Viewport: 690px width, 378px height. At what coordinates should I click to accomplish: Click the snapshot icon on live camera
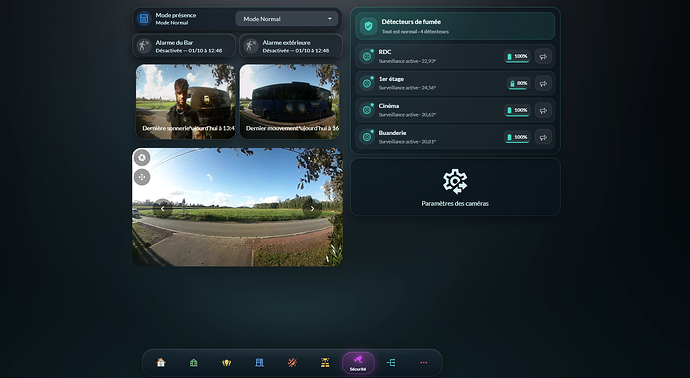[x=142, y=158]
